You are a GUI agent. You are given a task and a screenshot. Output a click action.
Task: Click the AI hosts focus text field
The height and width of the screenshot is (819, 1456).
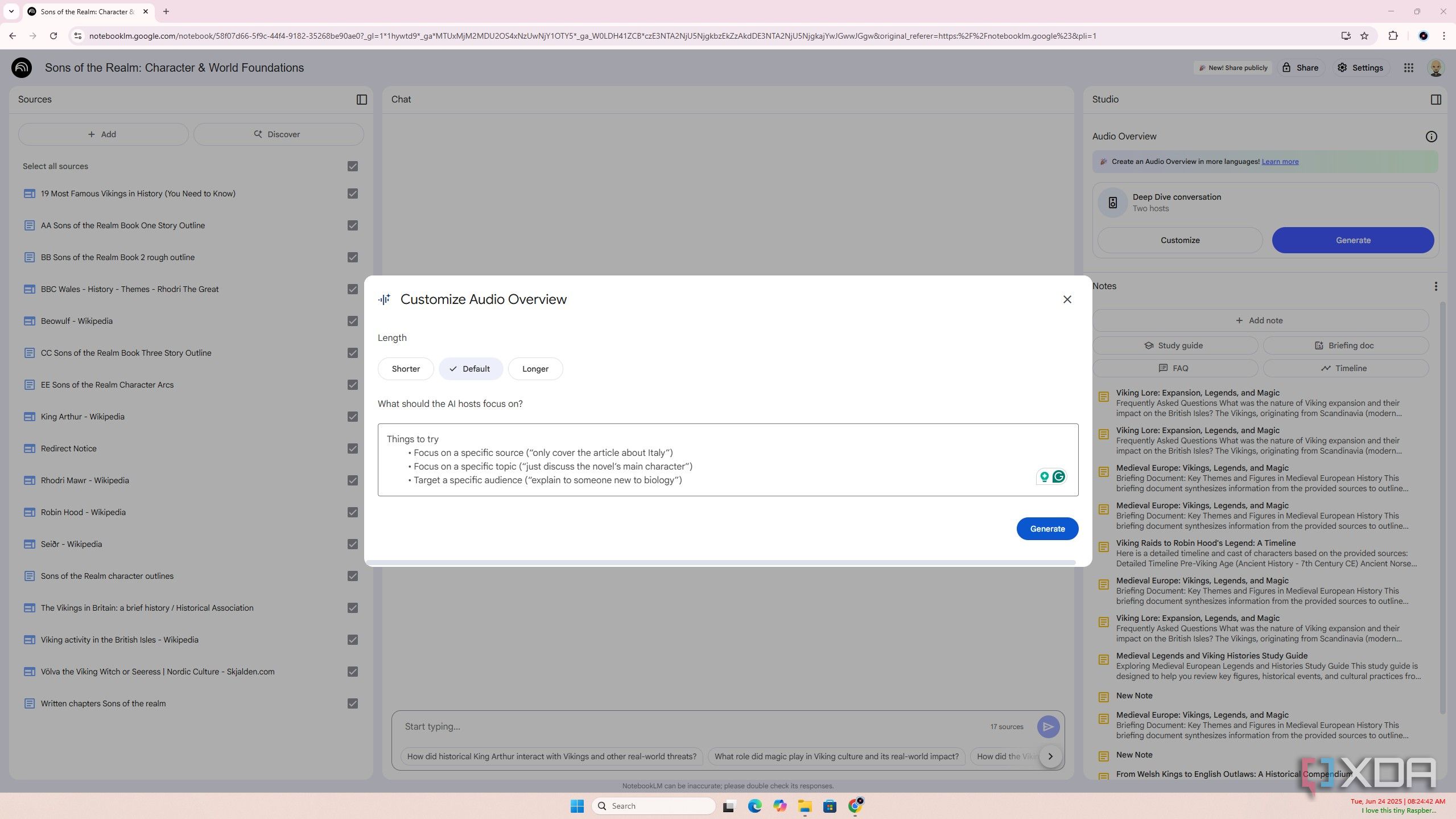click(728, 460)
